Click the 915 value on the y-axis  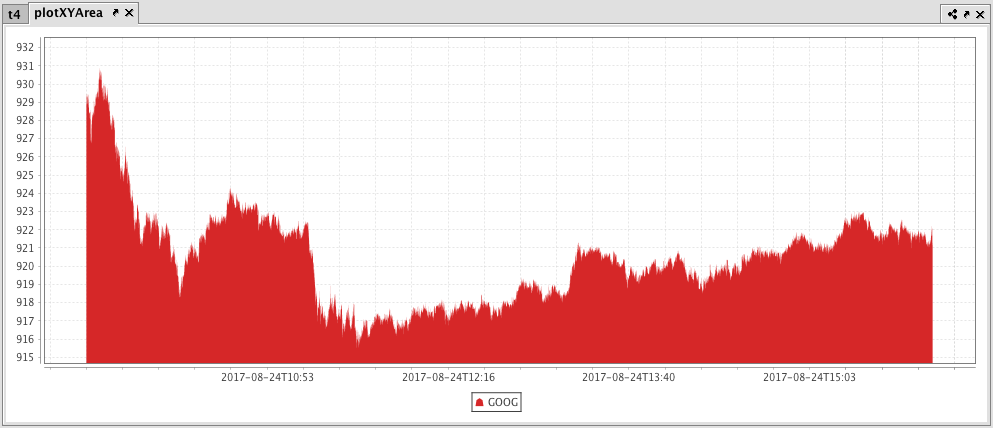25,357
